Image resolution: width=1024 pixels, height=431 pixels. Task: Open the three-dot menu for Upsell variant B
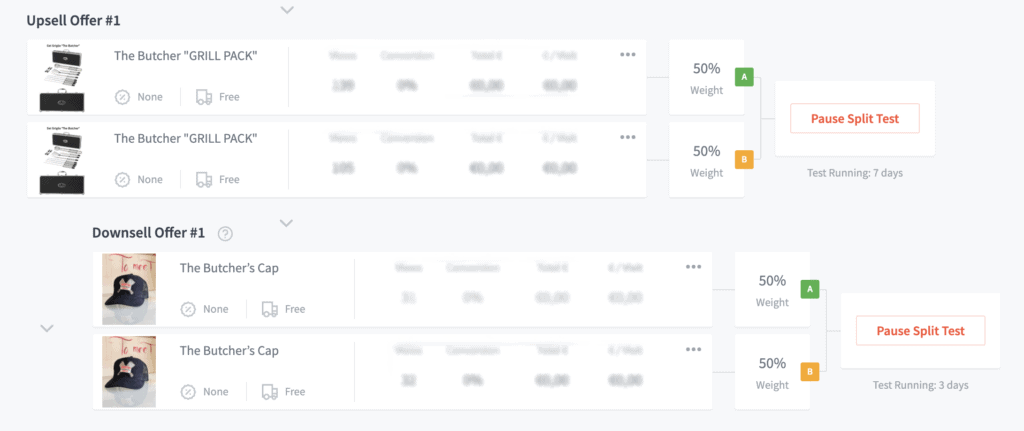tap(628, 137)
